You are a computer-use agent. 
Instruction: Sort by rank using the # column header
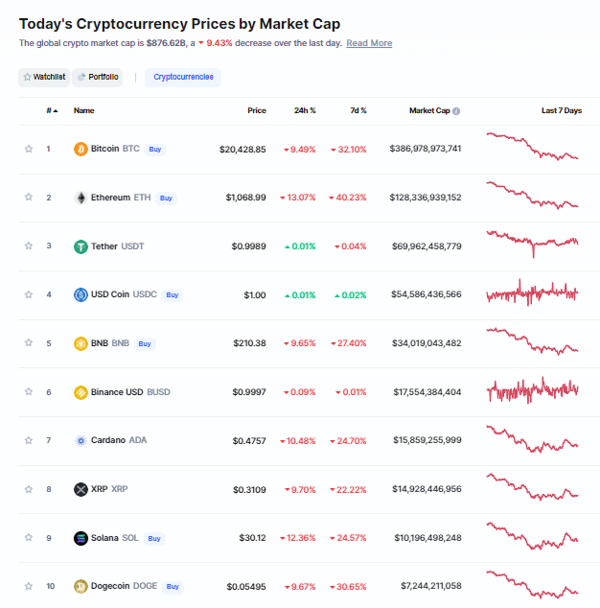coord(50,111)
